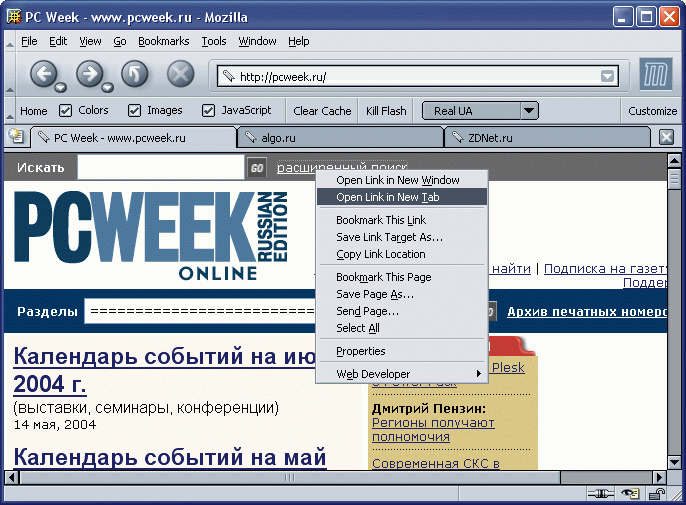The image size is (686, 505).
Task: Click the Customize toolbar button
Action: point(652,111)
